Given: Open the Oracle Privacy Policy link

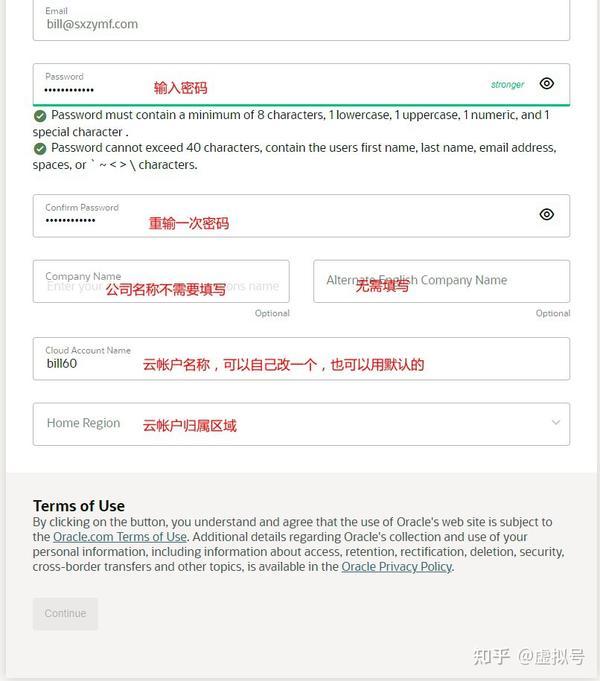Looking at the screenshot, I should tap(397, 567).
